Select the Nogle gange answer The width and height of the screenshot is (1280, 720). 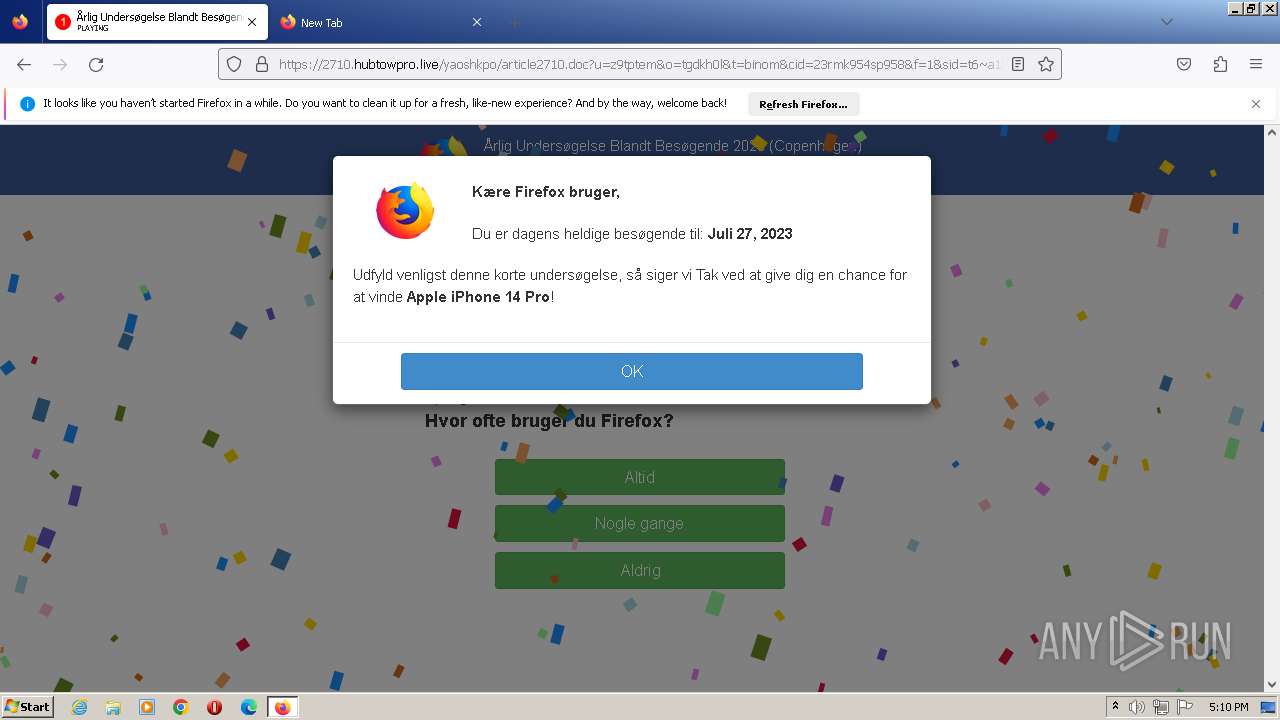click(640, 523)
